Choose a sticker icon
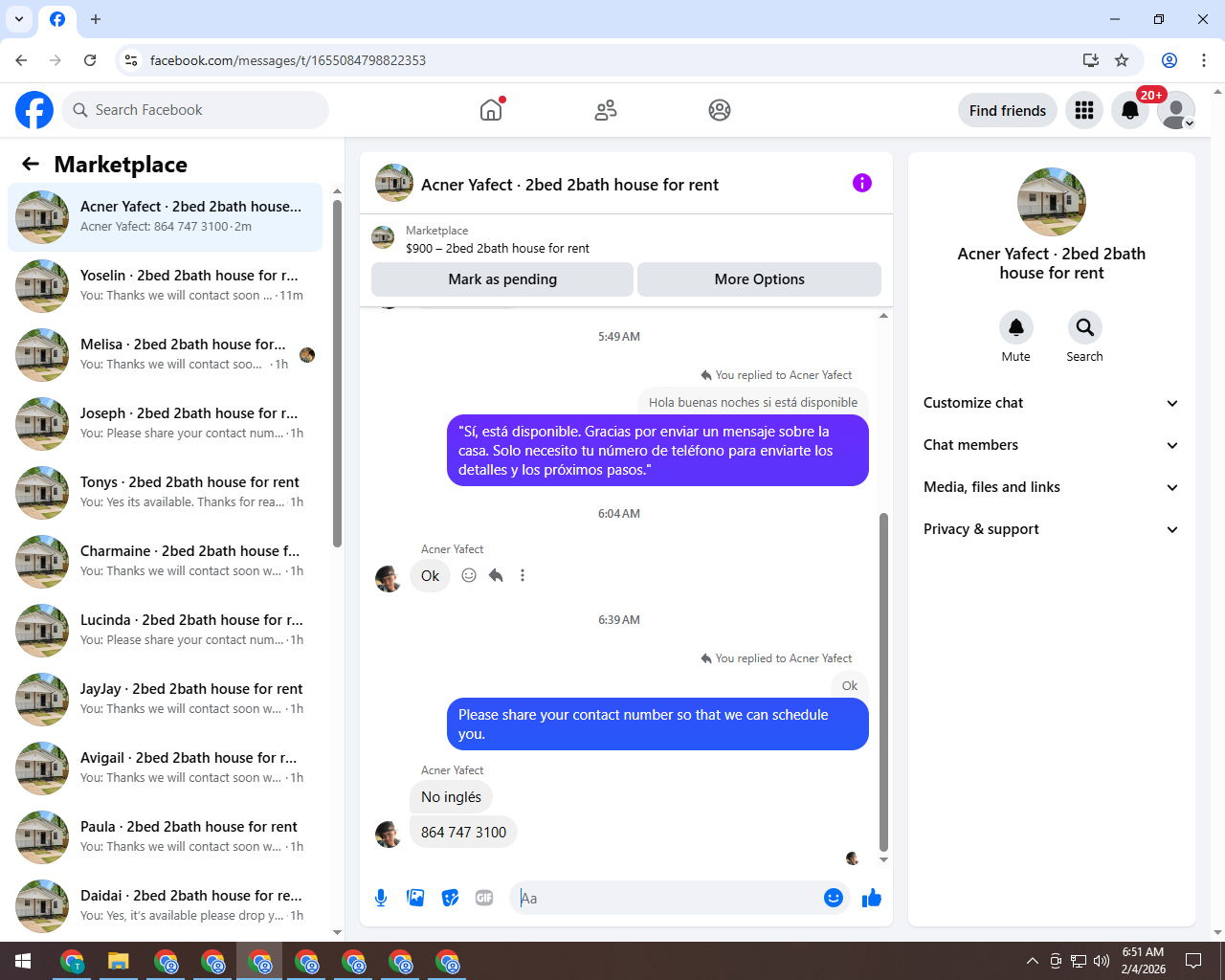Screen dimensions: 1225x980 click(450, 898)
